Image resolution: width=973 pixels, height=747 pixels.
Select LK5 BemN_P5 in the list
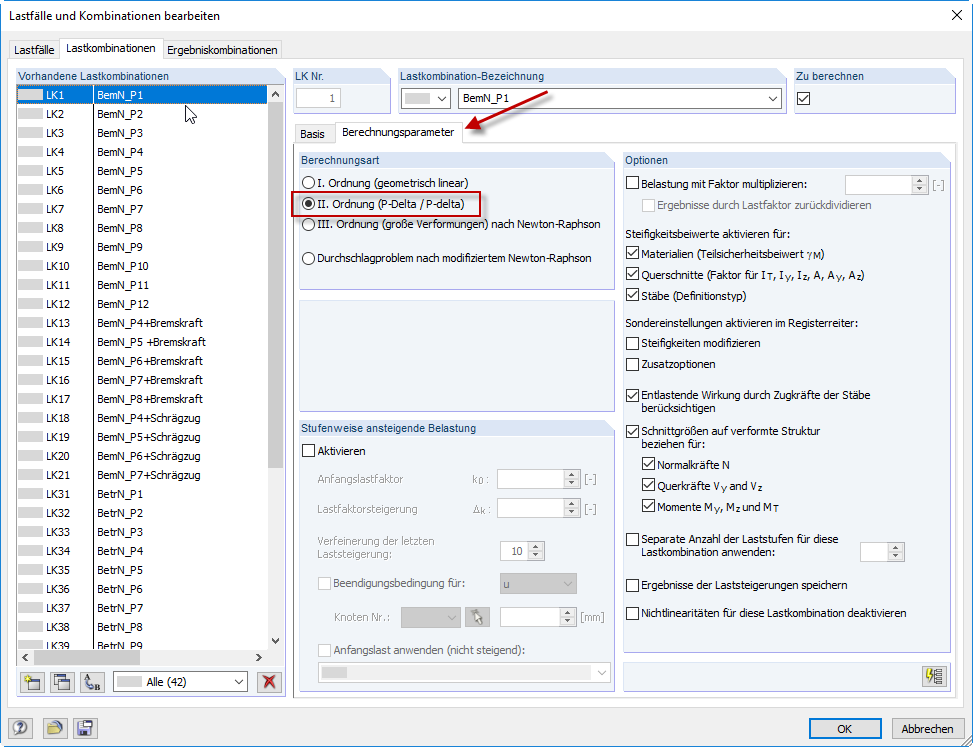point(142,171)
